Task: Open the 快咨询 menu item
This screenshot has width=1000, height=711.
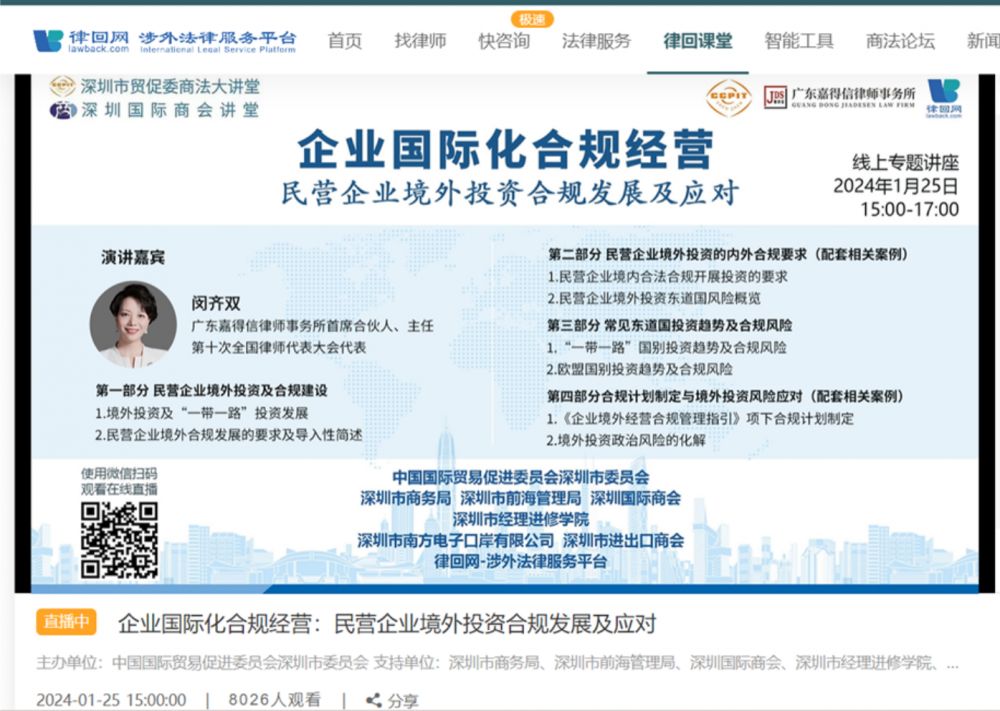Action: (504, 41)
